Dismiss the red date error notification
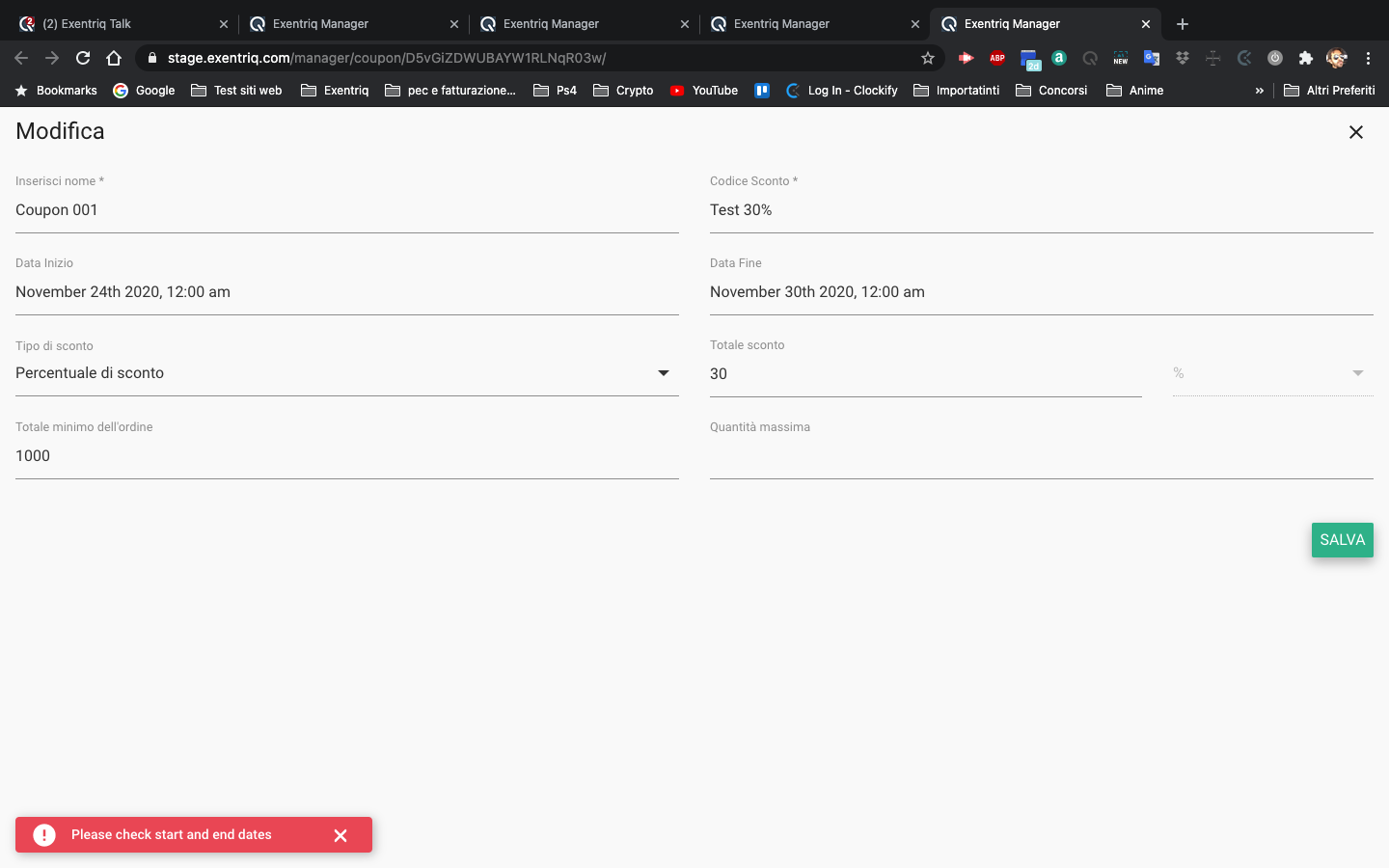Image resolution: width=1389 pixels, height=868 pixels. [x=340, y=835]
